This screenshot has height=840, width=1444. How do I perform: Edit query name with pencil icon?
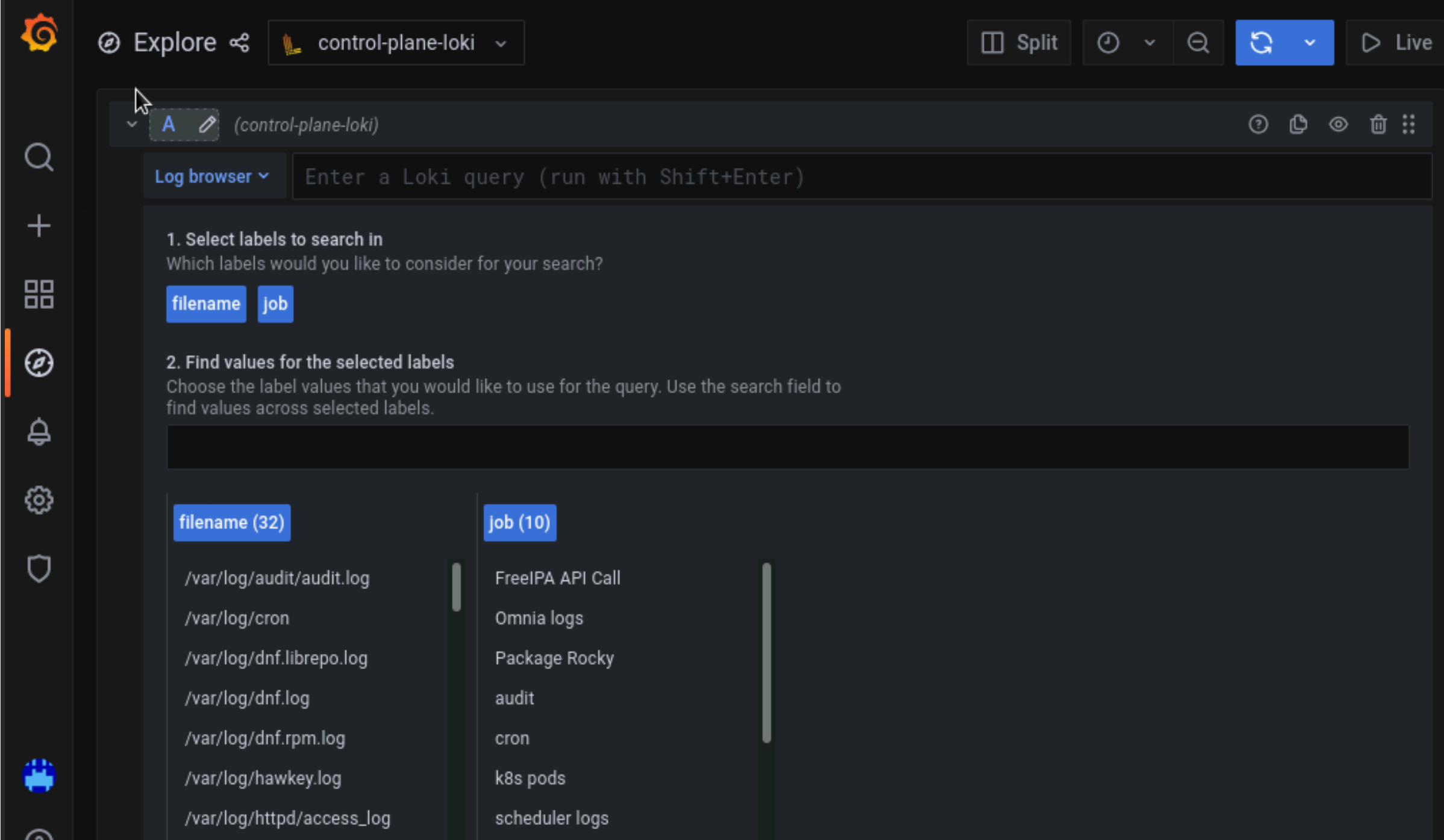207,125
